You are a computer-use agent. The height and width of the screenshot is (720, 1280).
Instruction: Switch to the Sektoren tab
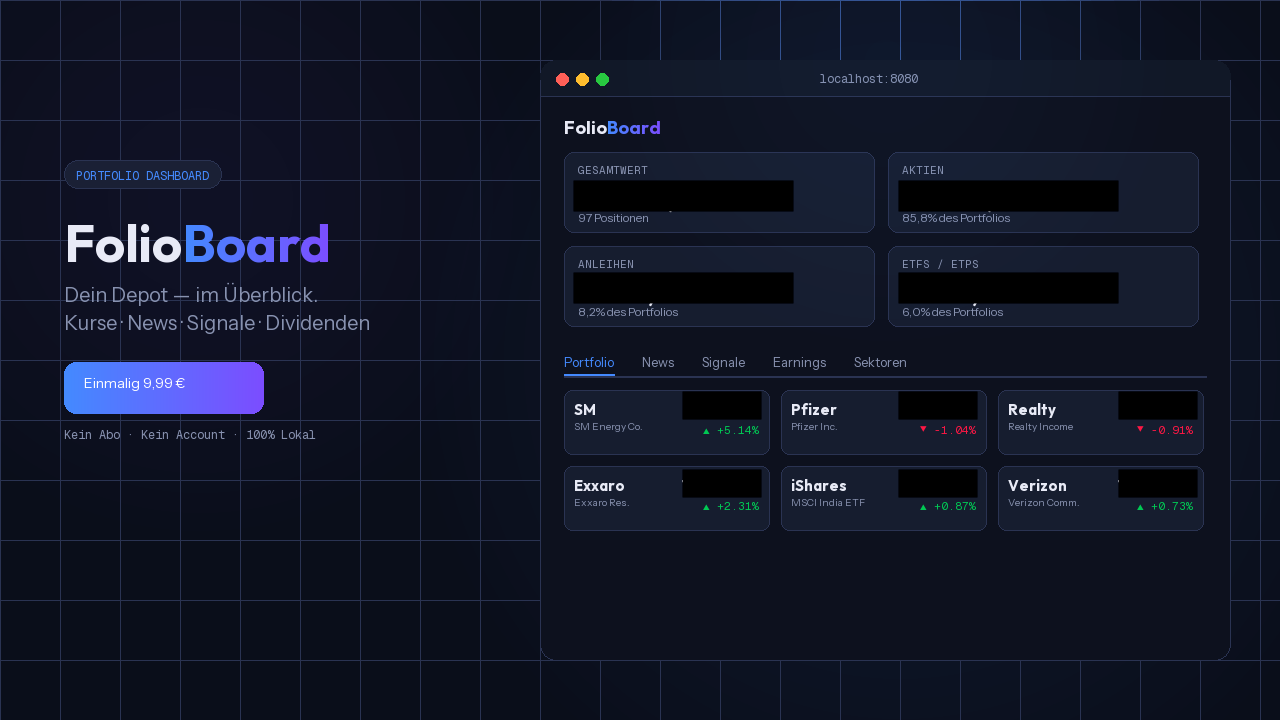(880, 362)
